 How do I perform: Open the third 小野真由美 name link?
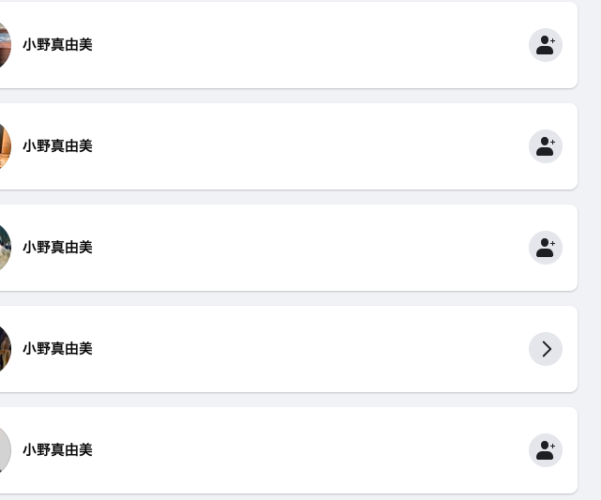57,247
